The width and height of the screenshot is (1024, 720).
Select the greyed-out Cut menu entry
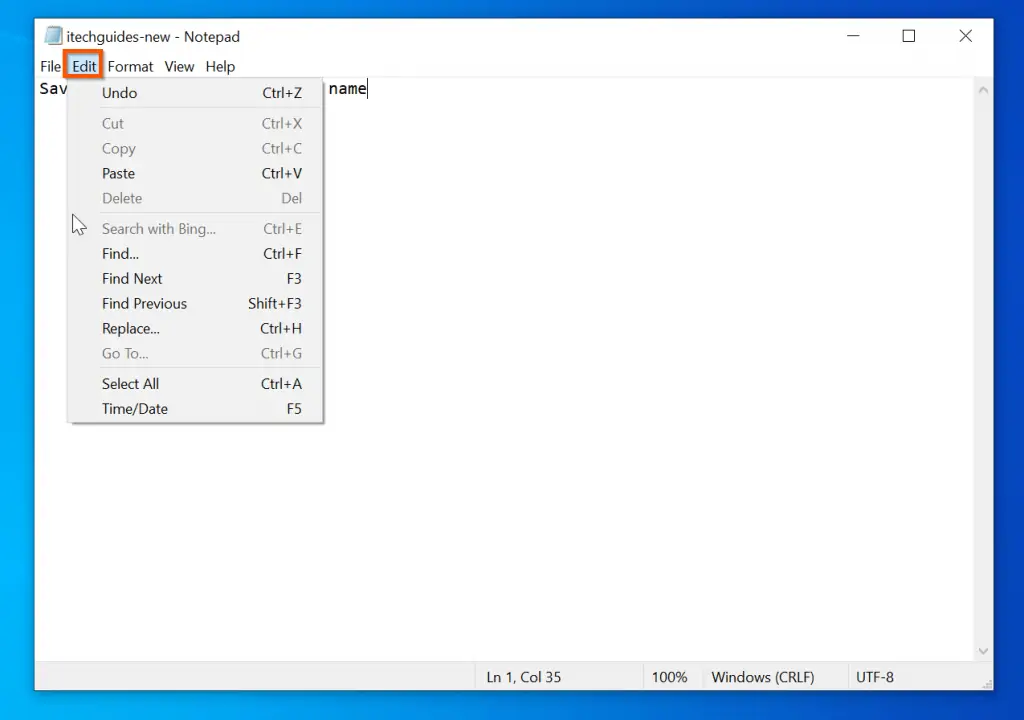[x=195, y=123]
